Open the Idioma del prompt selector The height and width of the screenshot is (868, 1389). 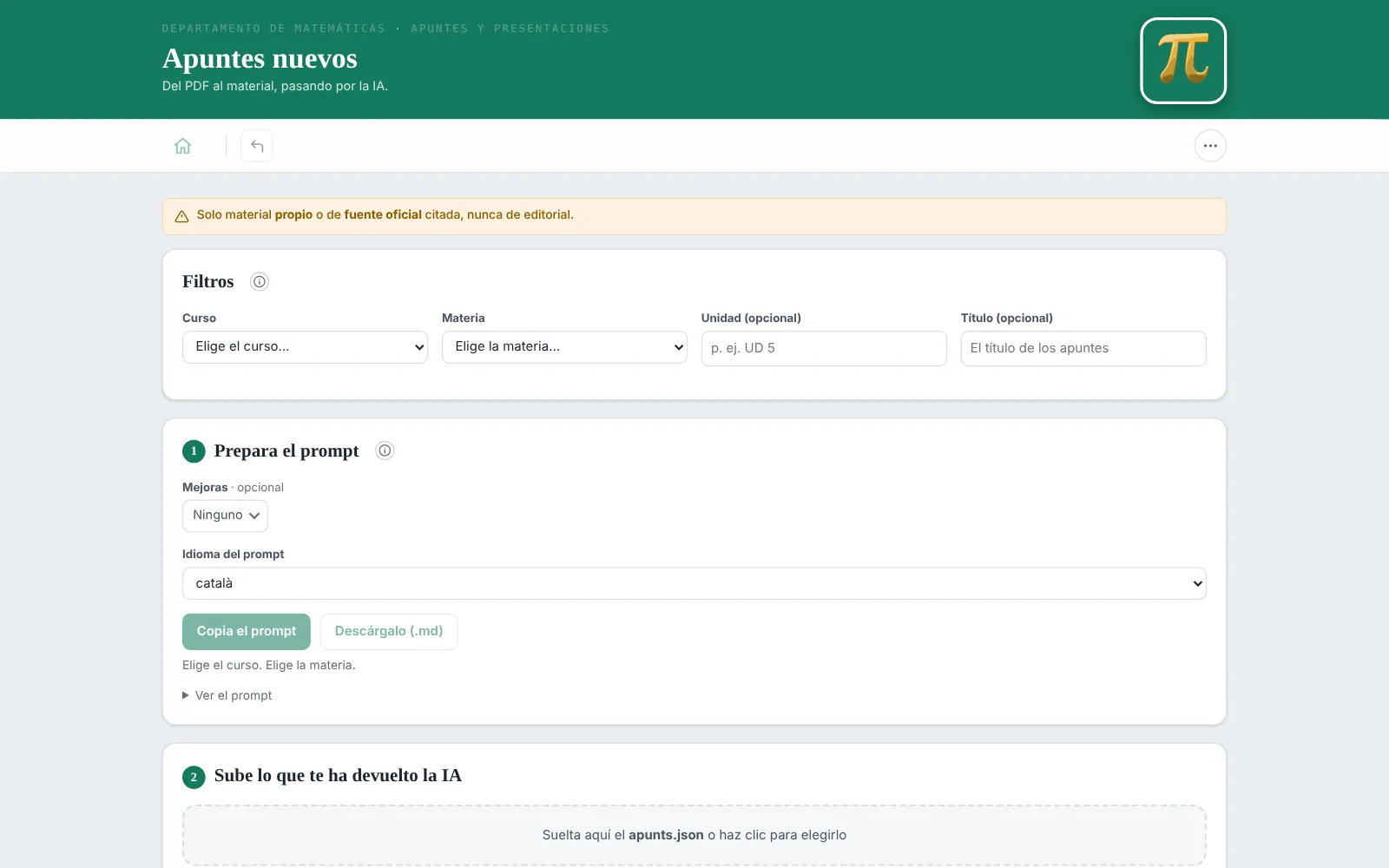(x=694, y=583)
